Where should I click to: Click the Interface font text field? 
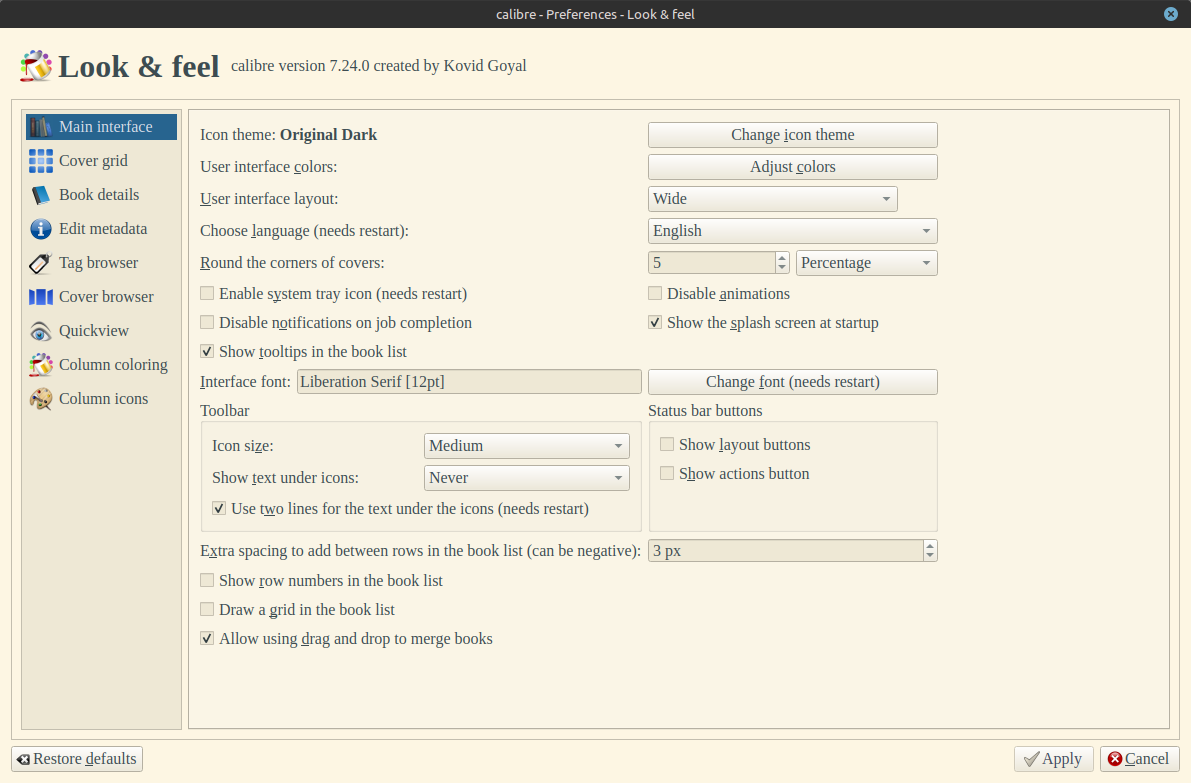[469, 382]
